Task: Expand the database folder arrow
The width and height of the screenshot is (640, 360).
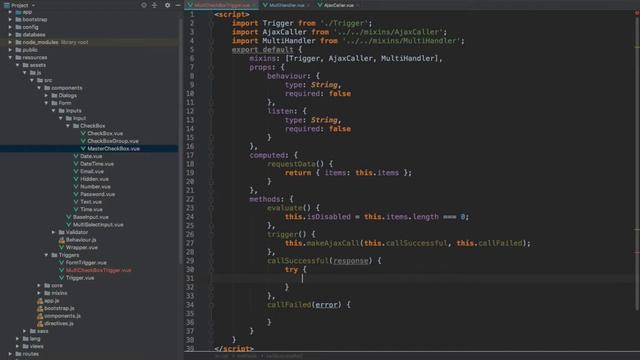Action: [x=10, y=35]
